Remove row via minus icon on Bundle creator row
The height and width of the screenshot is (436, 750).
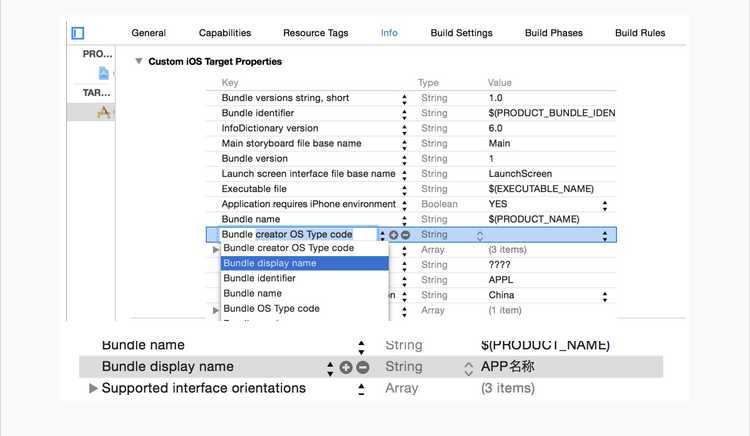click(406, 235)
